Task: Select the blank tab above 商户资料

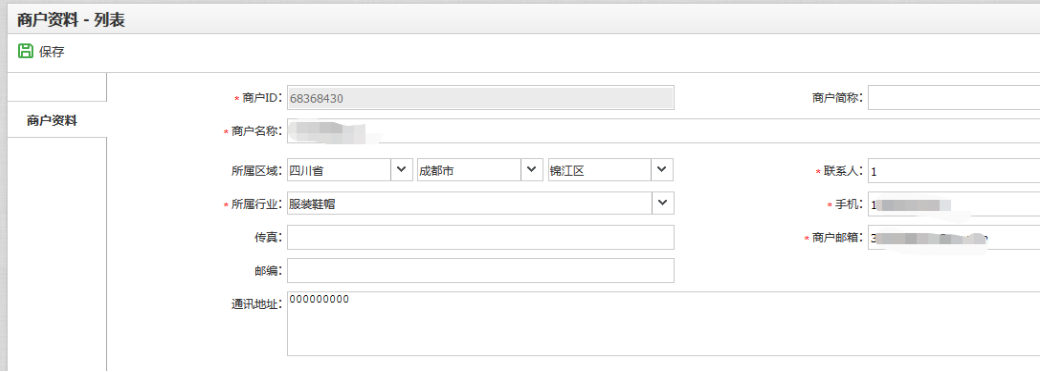Action: 57,87
